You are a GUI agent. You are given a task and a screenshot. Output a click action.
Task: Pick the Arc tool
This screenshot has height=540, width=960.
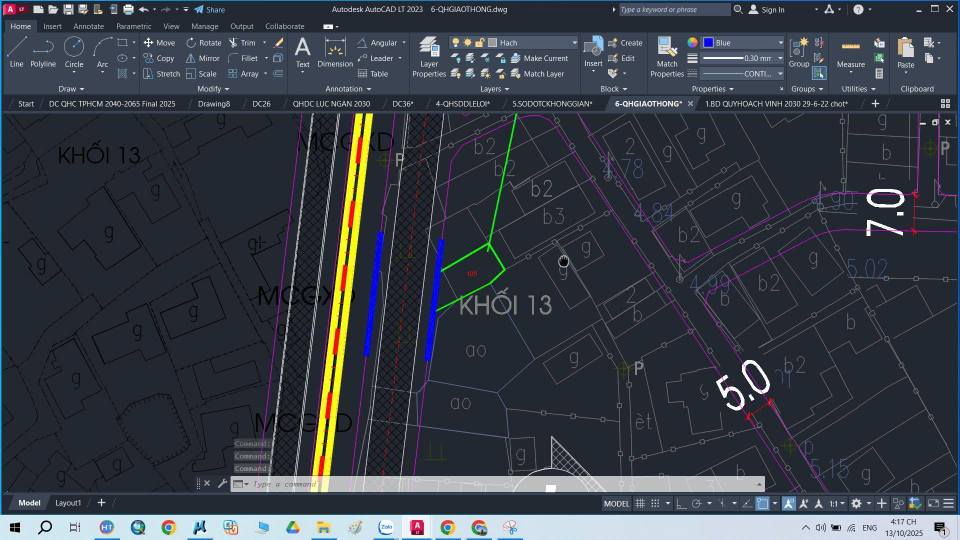[x=102, y=52]
